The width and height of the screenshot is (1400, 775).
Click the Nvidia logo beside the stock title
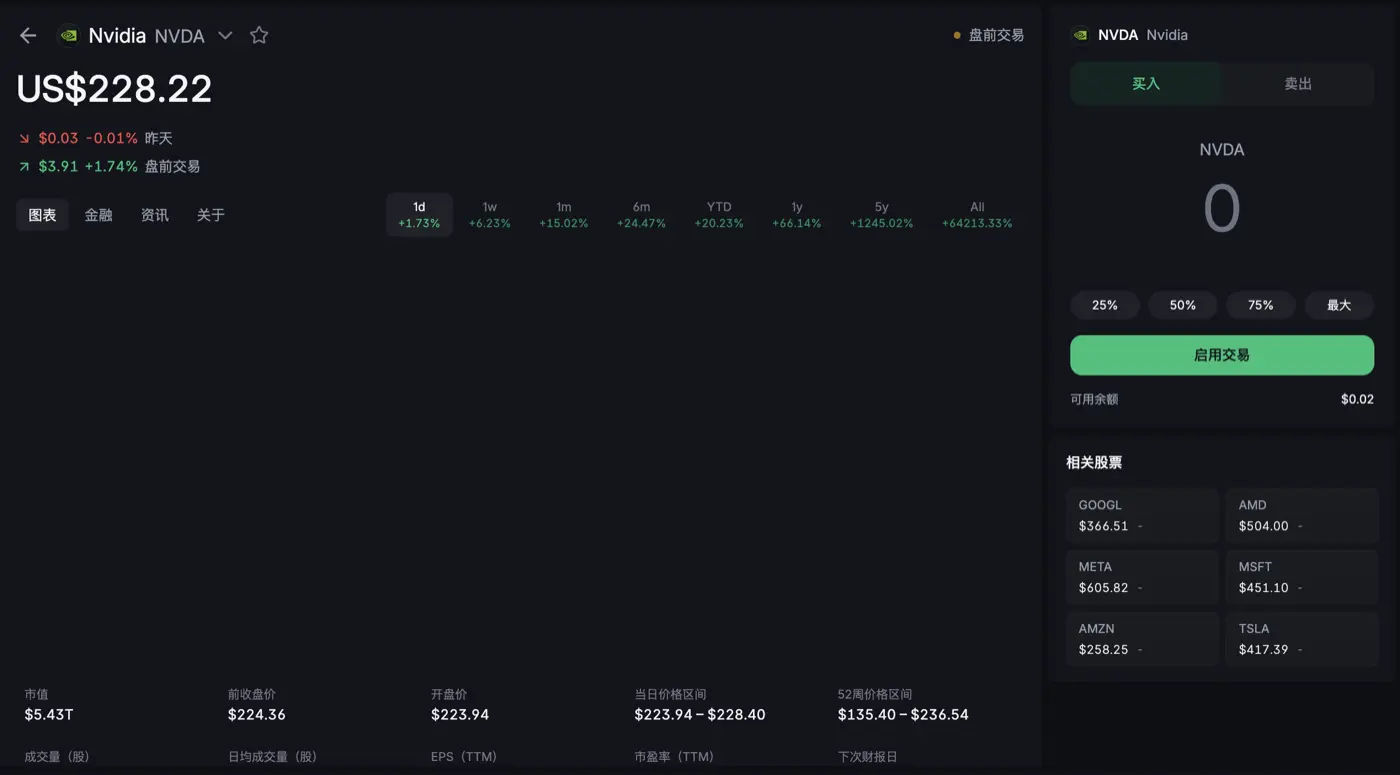[69, 36]
